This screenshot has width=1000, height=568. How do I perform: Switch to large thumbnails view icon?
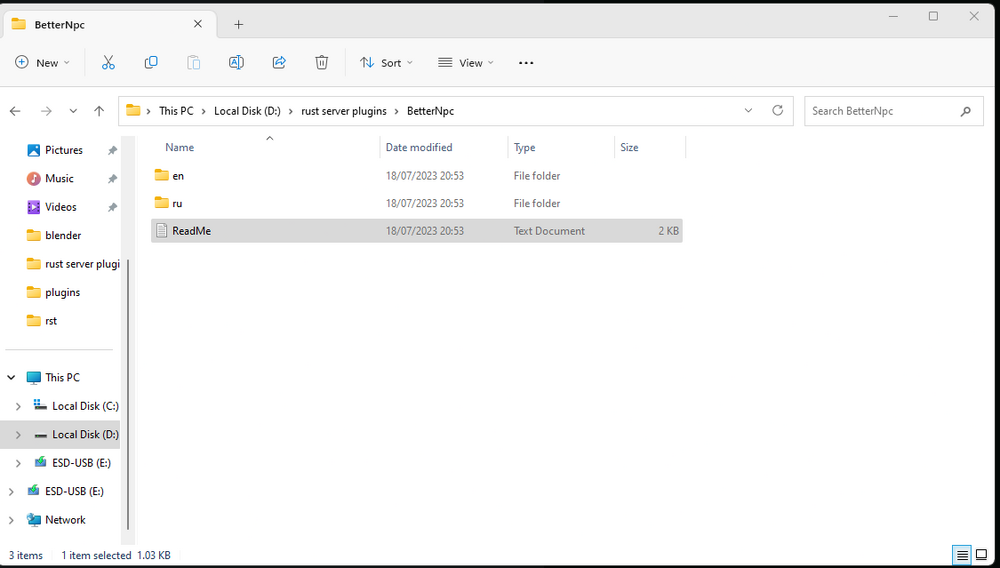pos(981,555)
